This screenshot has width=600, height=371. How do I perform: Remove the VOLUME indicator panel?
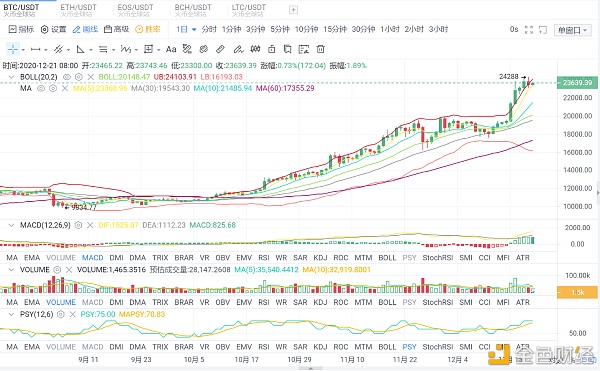click(69, 270)
